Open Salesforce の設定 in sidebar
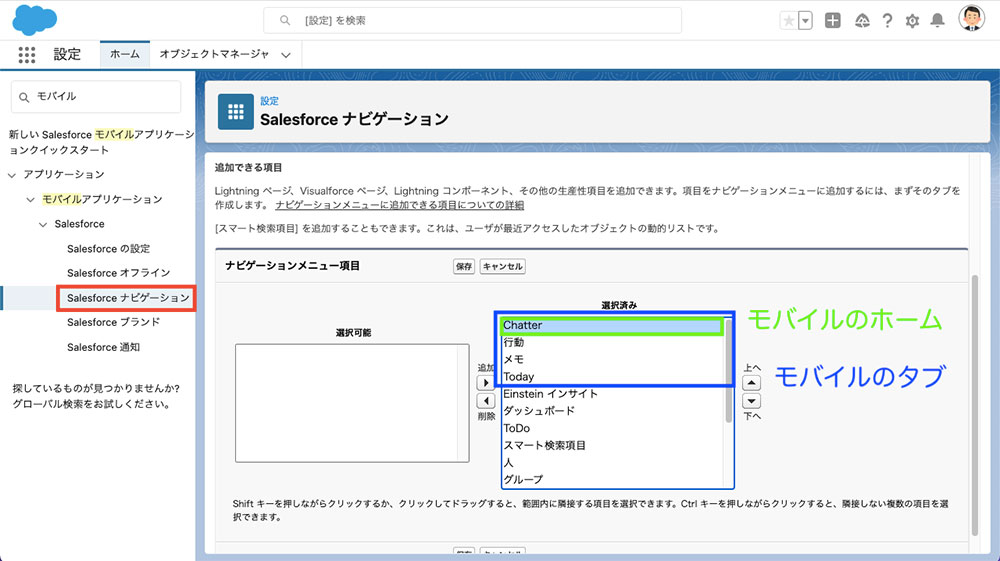Screen dimensions: 1000x561 tap(108, 249)
